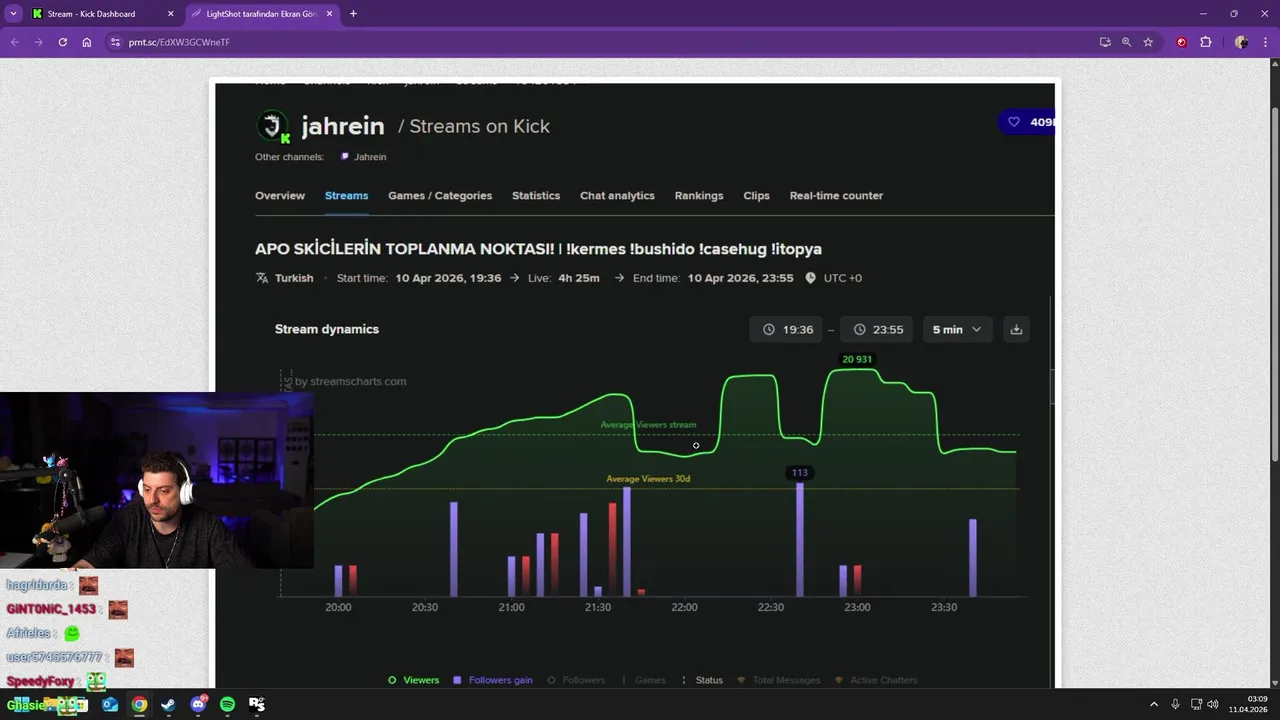Toggle the Viewers legend item
The image size is (1280, 720).
point(413,680)
